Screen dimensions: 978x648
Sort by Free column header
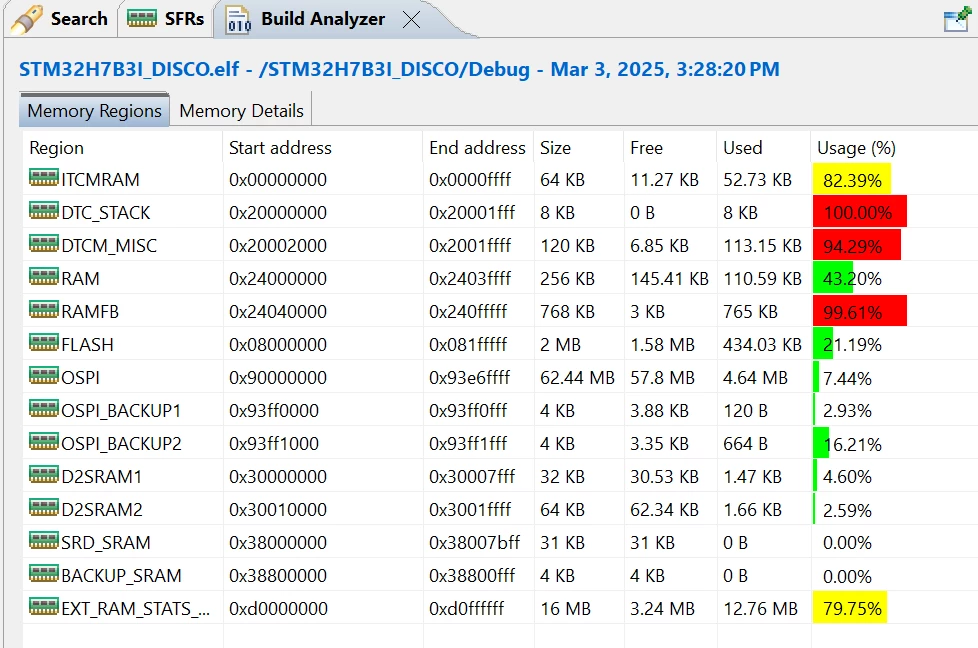click(646, 148)
